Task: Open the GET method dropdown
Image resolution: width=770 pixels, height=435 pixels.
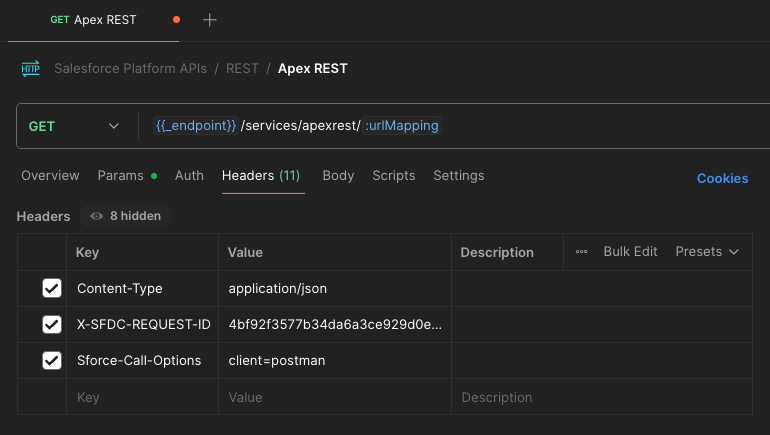Action: [x=74, y=126]
